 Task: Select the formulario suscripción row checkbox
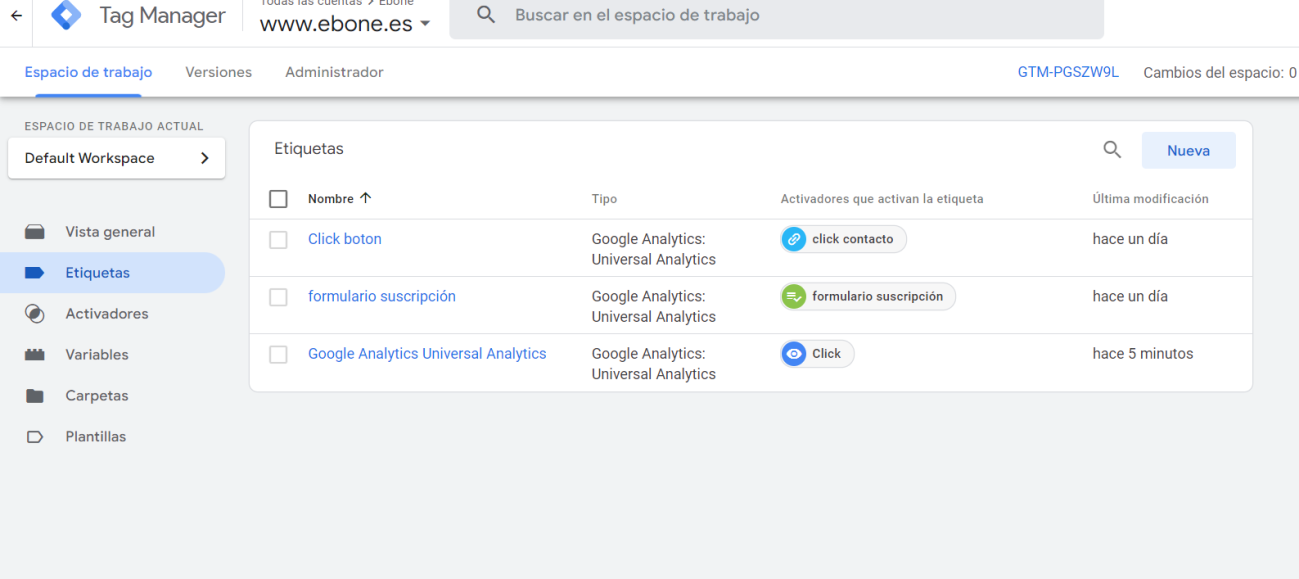click(278, 297)
